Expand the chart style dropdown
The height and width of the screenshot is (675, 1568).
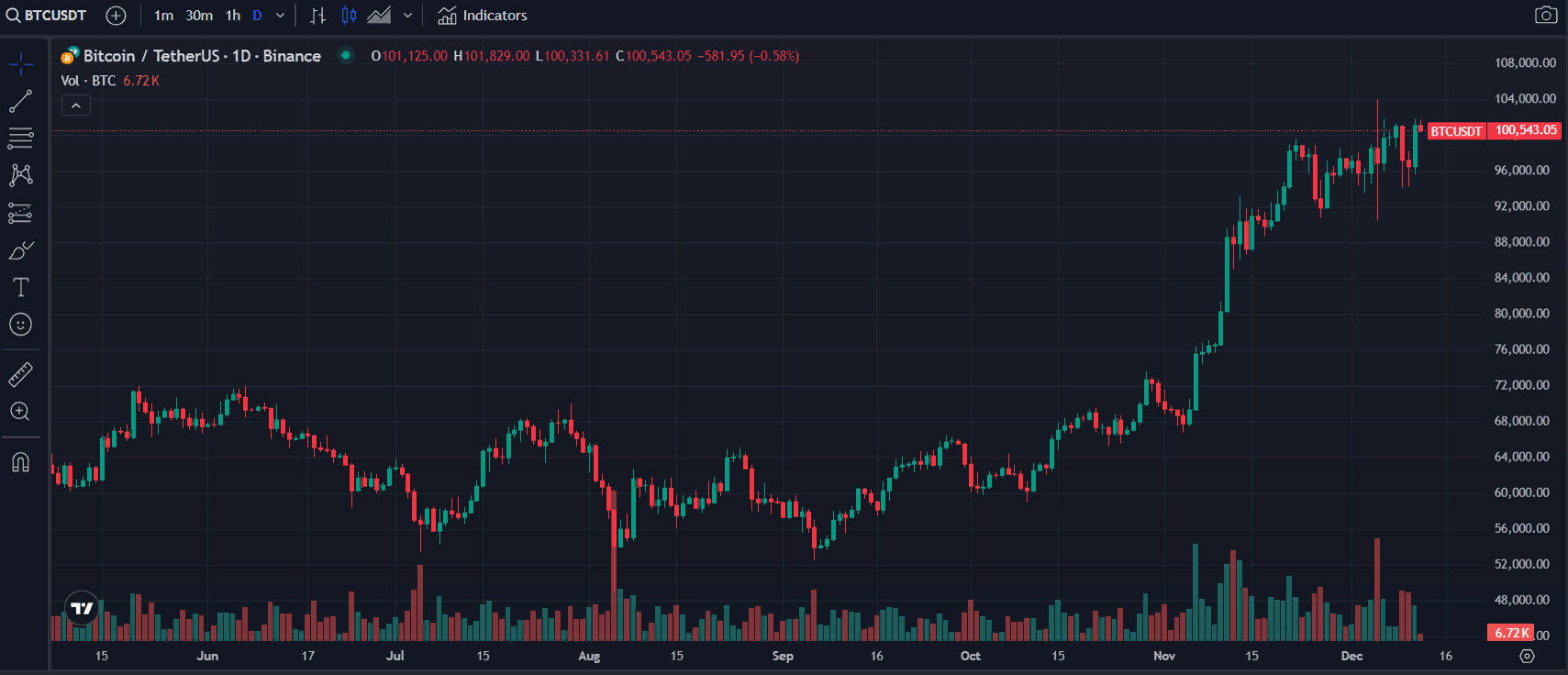(407, 16)
